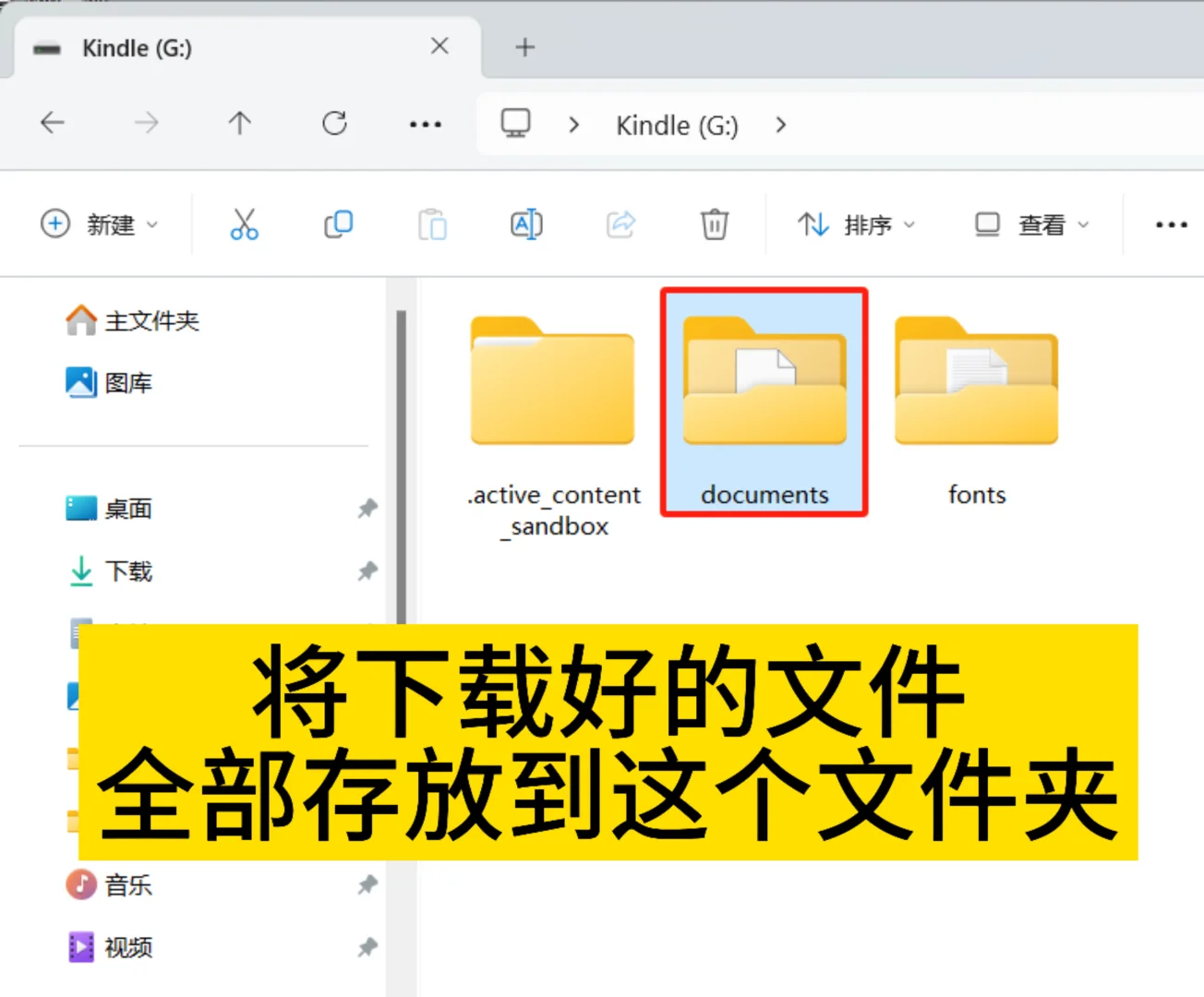Select the .active_content_sandbox folder

pyautogui.click(x=553, y=426)
